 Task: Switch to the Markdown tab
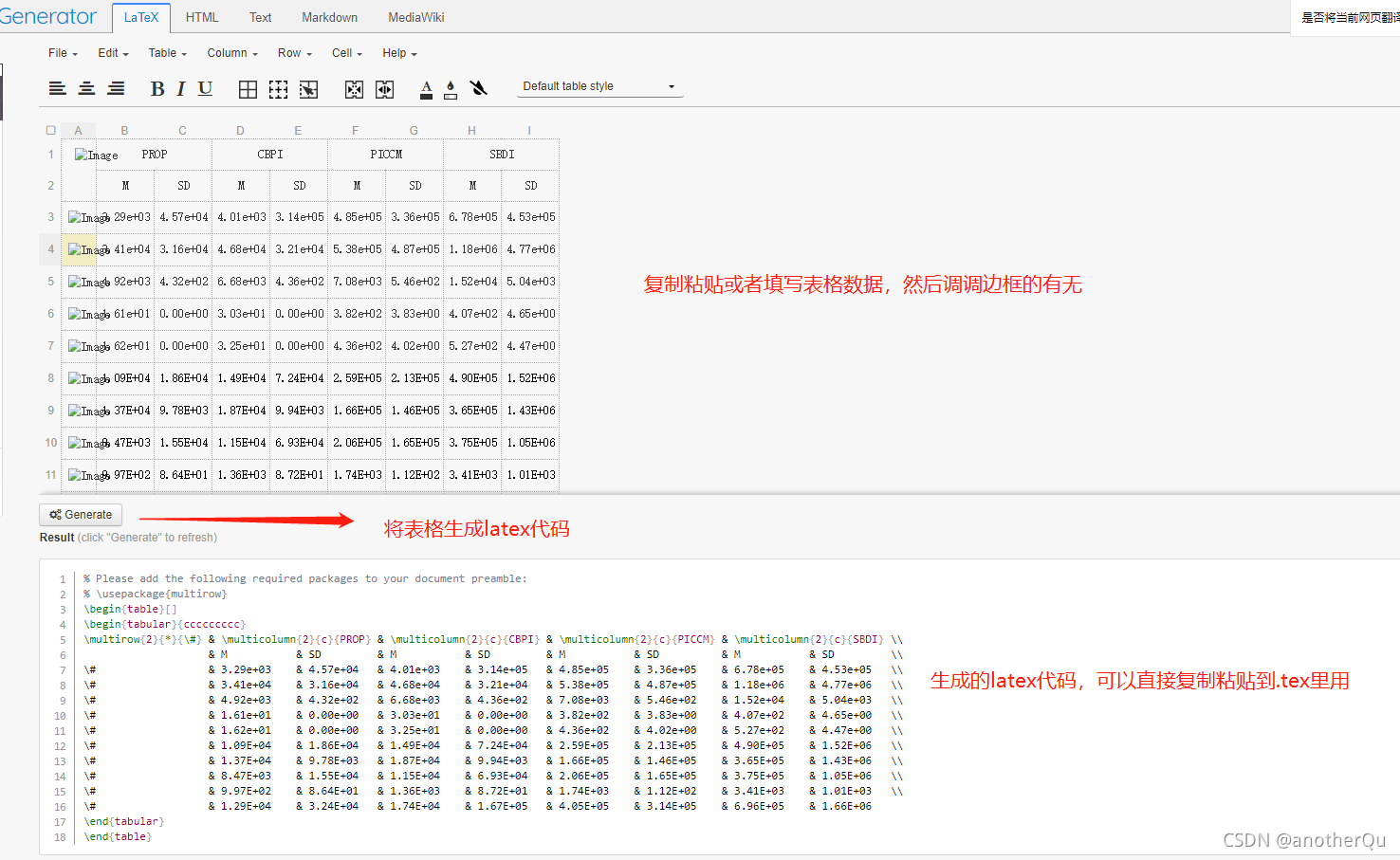329,17
